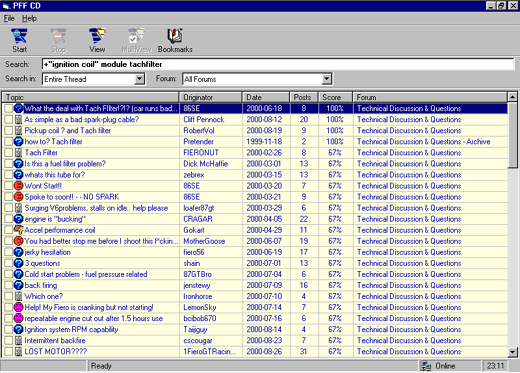The image size is (520, 373).
Task: Check the box for 'As simple as a bad spark-plug cable?'
Action: [x=8, y=119]
